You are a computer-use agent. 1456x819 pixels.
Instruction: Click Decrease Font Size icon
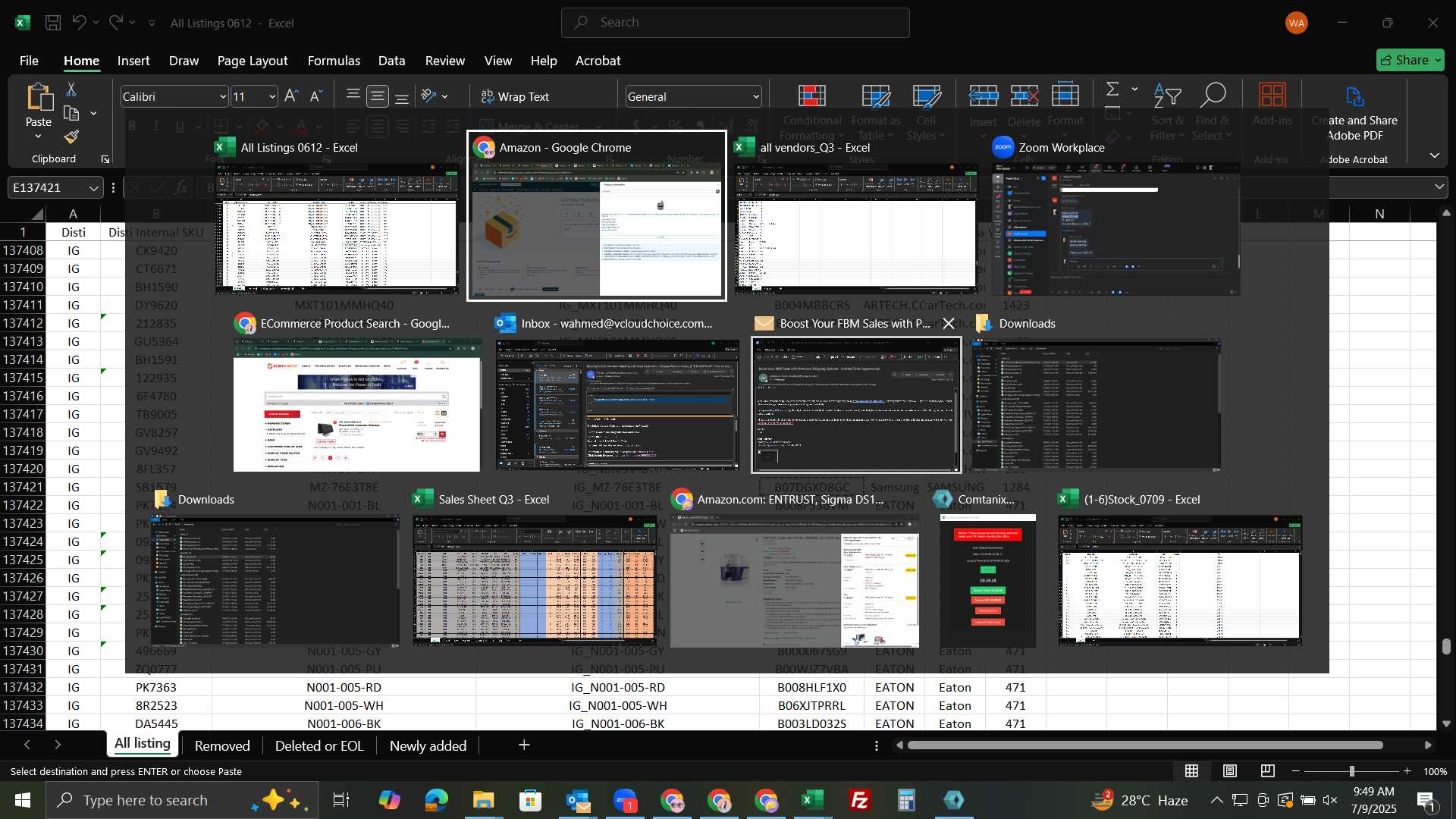(316, 96)
